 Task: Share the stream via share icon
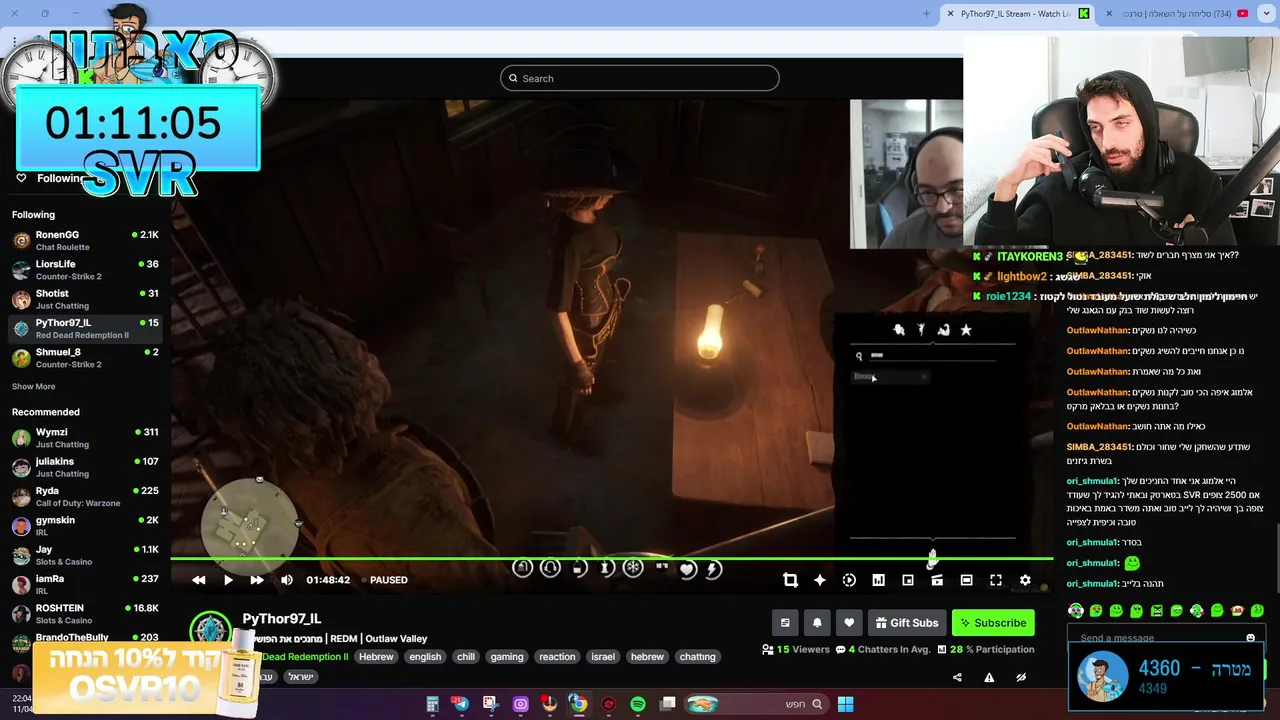point(957,677)
